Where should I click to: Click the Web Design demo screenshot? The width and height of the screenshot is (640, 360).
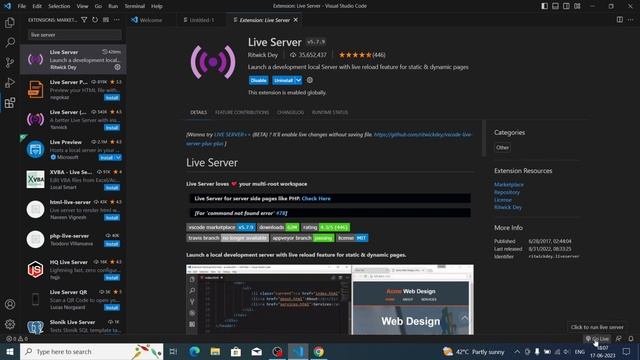coord(330,300)
